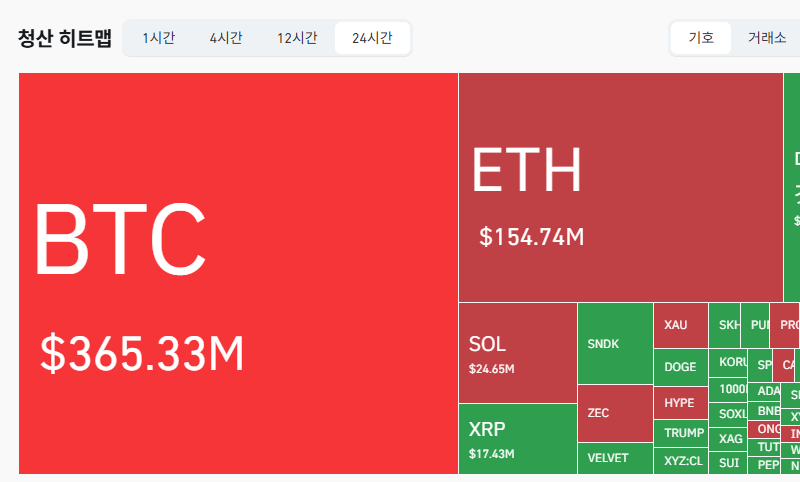Open the BTC $365.33M liquidation tile
The height and width of the screenshot is (482, 800).
[x=238, y=273]
